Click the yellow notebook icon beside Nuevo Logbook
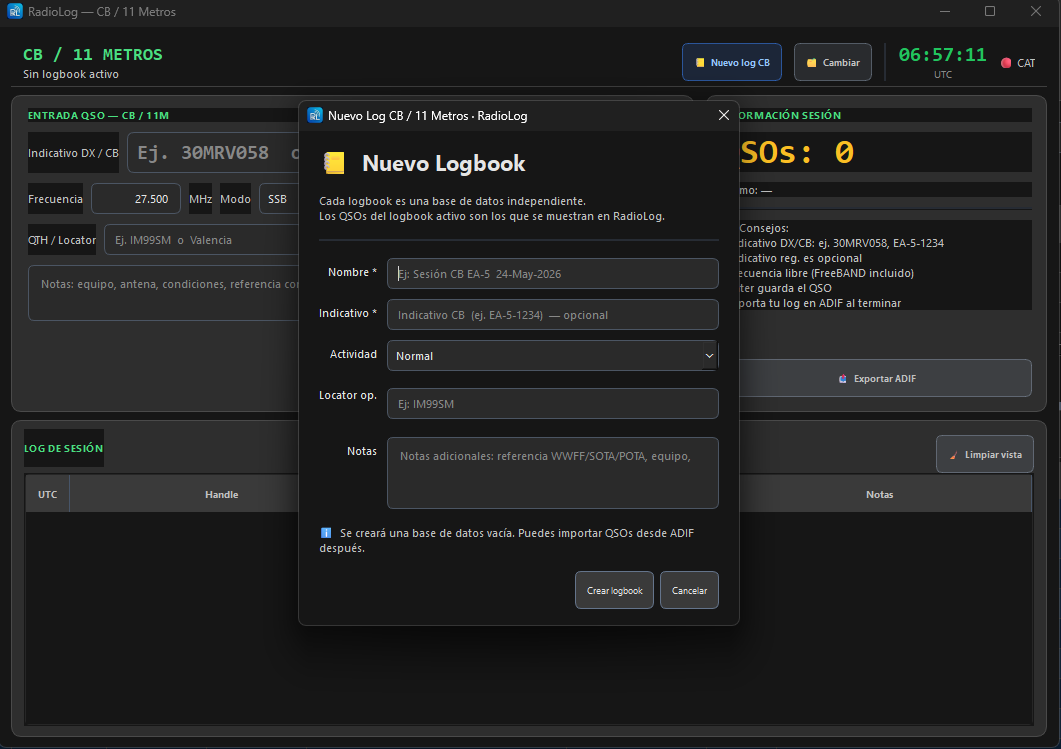1061x749 pixels. click(334, 163)
